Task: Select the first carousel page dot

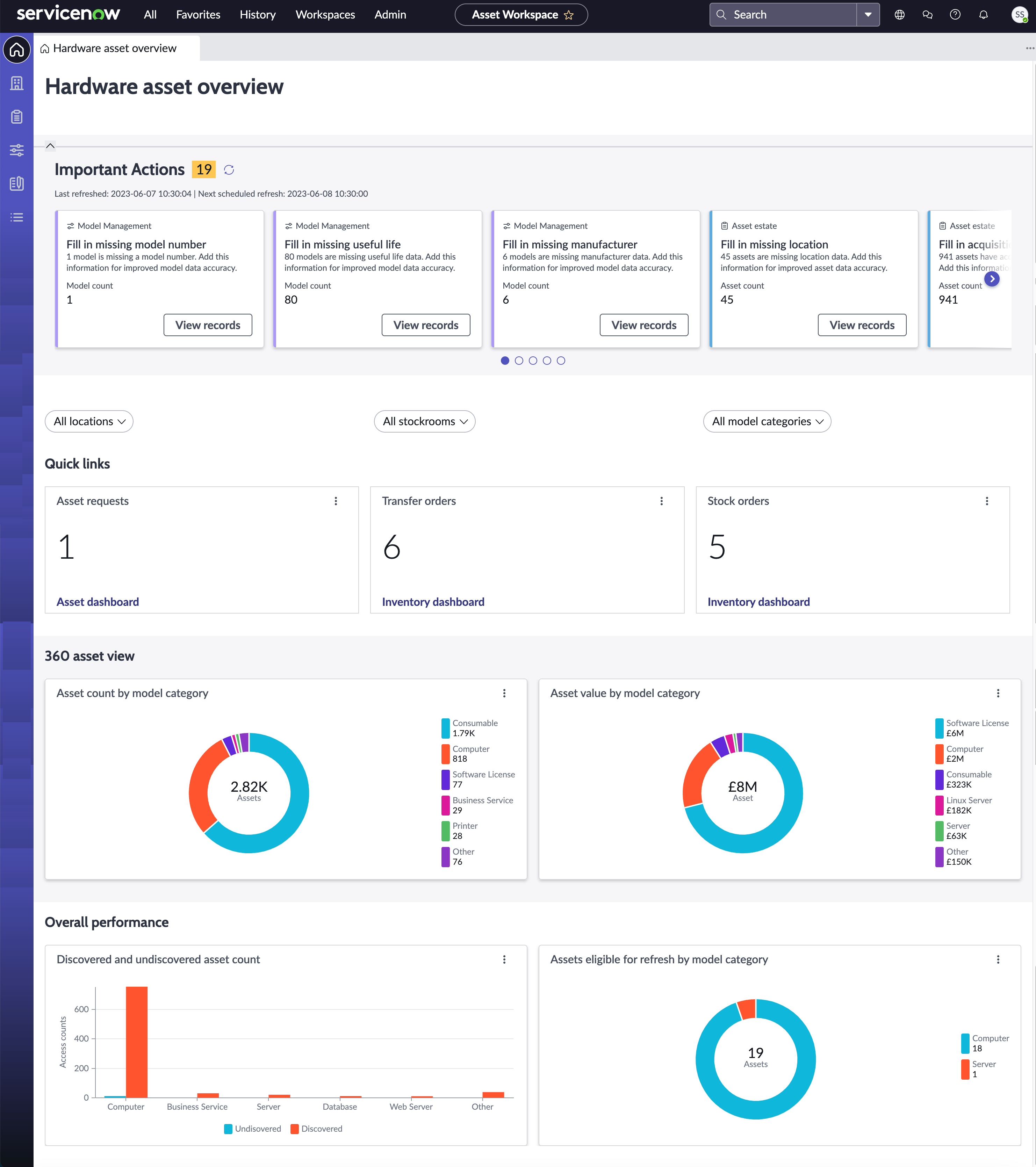Action: point(505,360)
